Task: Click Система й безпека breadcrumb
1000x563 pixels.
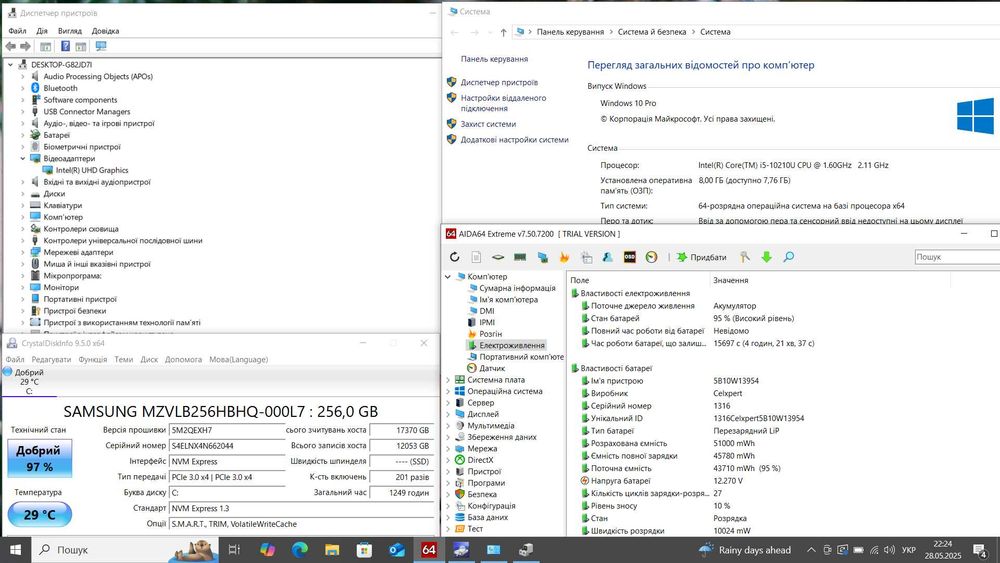Action: click(652, 32)
